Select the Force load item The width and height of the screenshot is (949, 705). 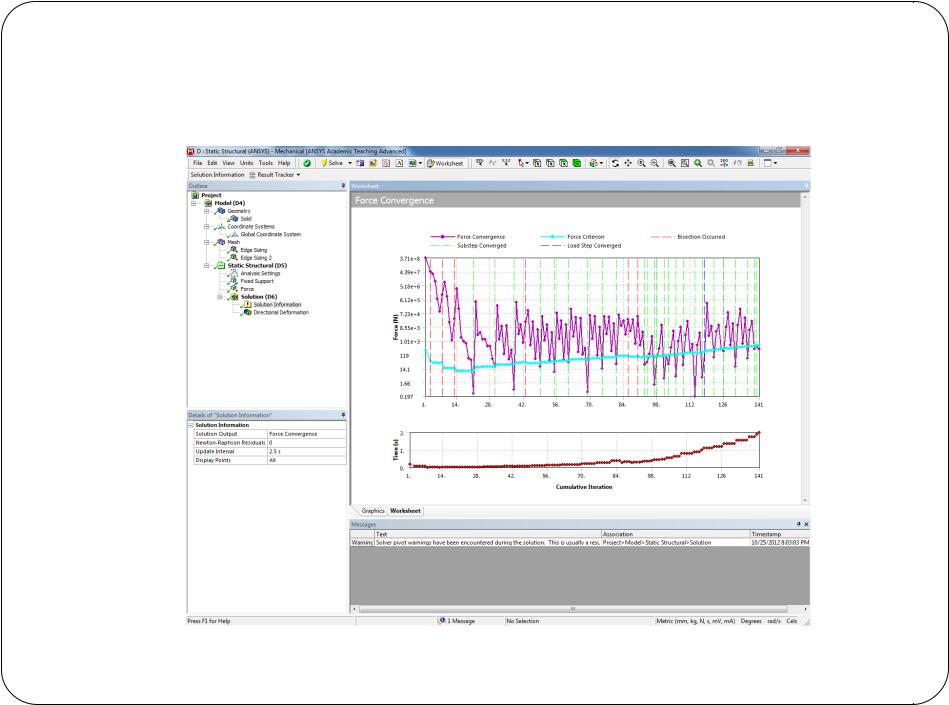(x=247, y=289)
